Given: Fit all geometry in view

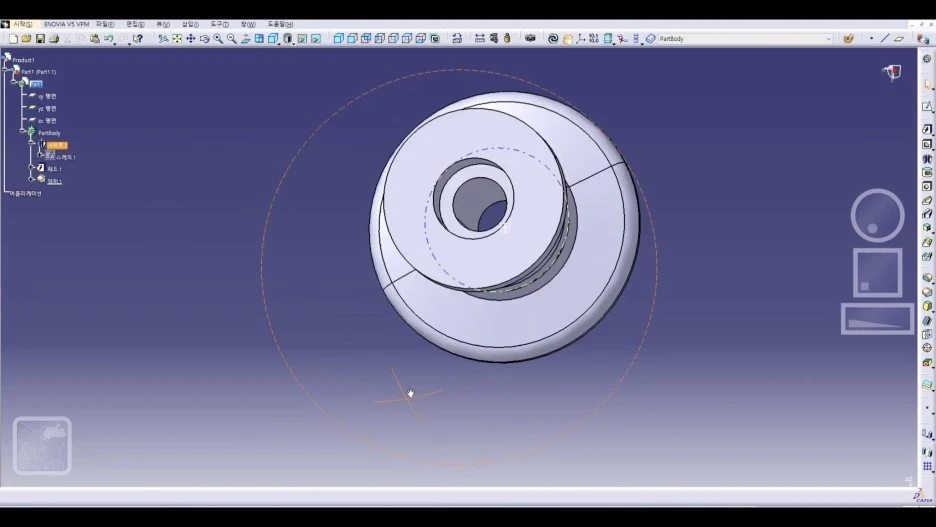Looking at the screenshot, I should point(177,39).
